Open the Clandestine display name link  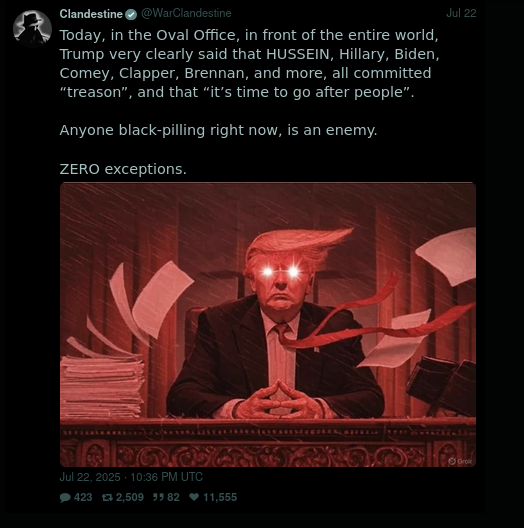click(x=91, y=14)
